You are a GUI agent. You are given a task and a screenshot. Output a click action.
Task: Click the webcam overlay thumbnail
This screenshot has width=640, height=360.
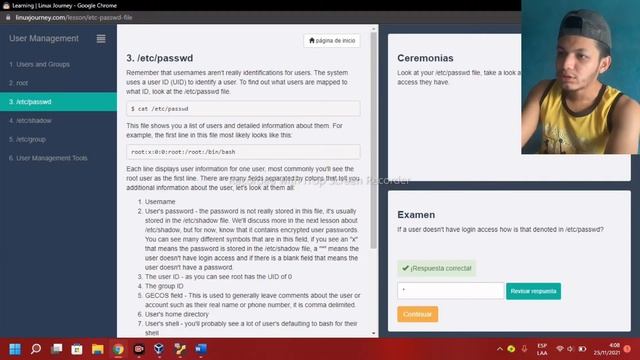coord(580,77)
